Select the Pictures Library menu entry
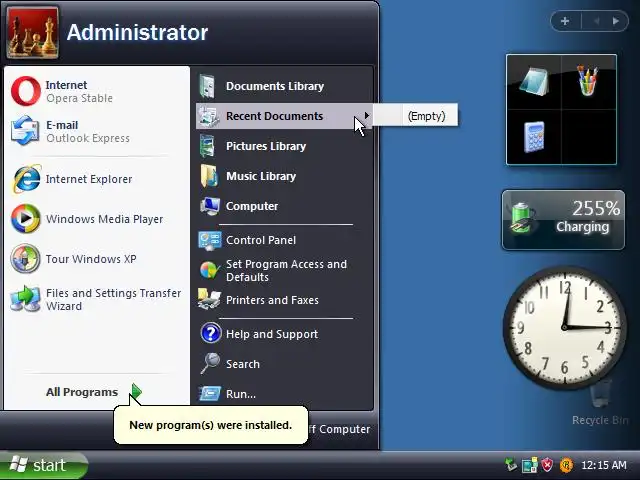This screenshot has height=480, width=640. 284,146
